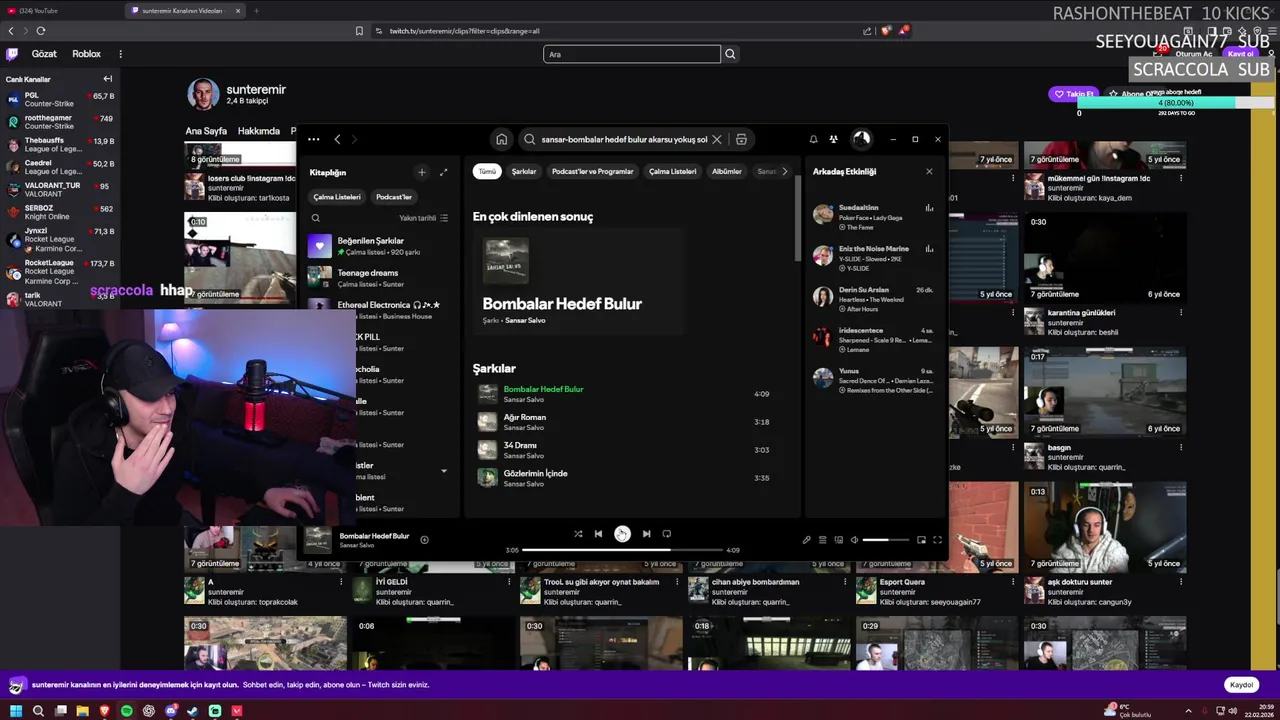Show more search filters with right chevron
Image resolution: width=1280 pixels, height=720 pixels.
point(784,171)
